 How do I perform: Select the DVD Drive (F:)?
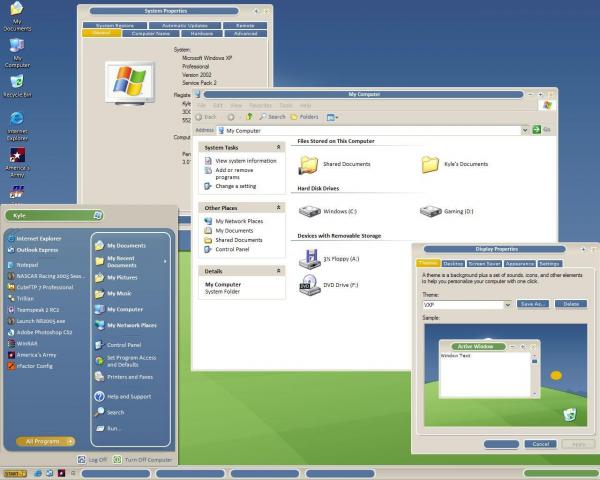click(x=329, y=285)
